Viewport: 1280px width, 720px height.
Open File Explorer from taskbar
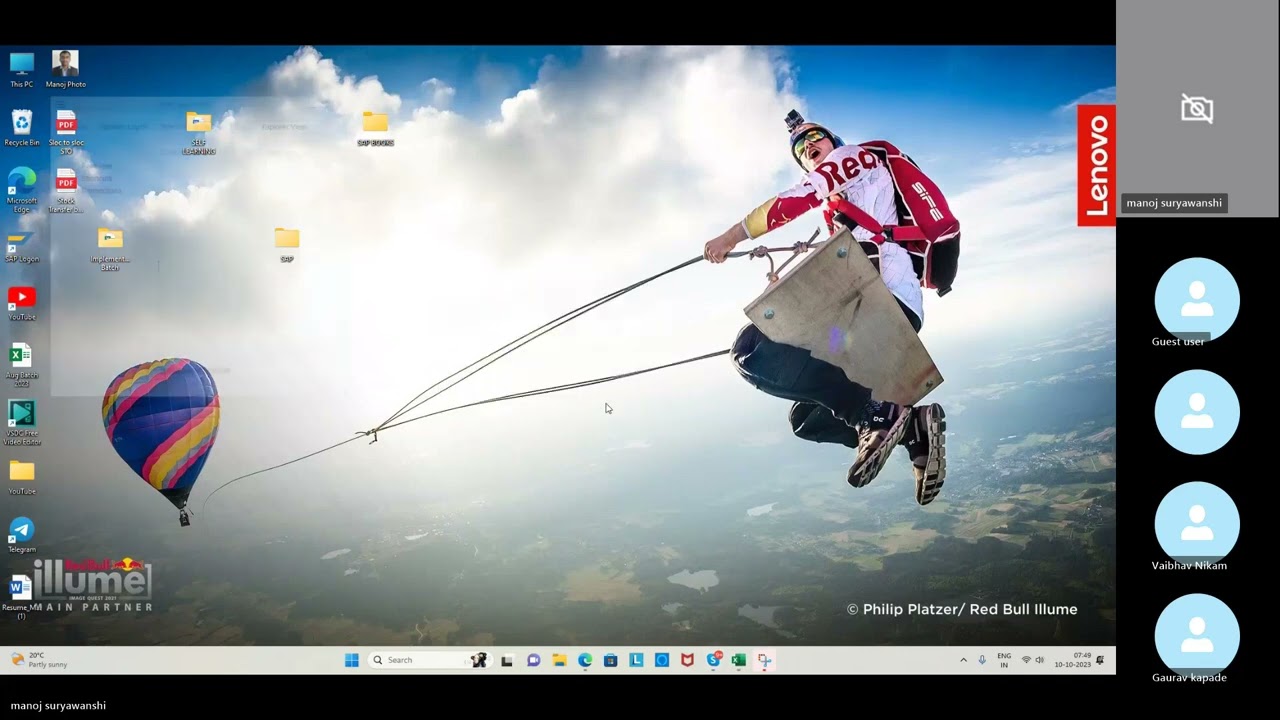point(559,660)
